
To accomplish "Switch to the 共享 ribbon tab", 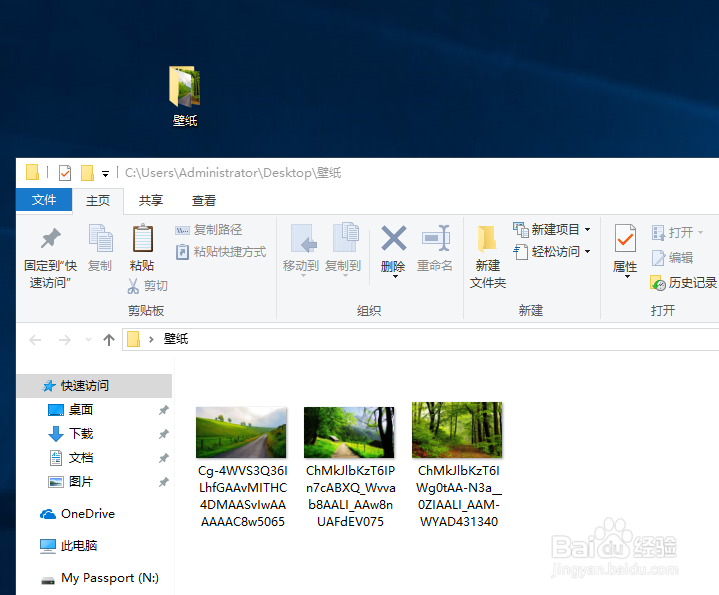I will 151,201.
